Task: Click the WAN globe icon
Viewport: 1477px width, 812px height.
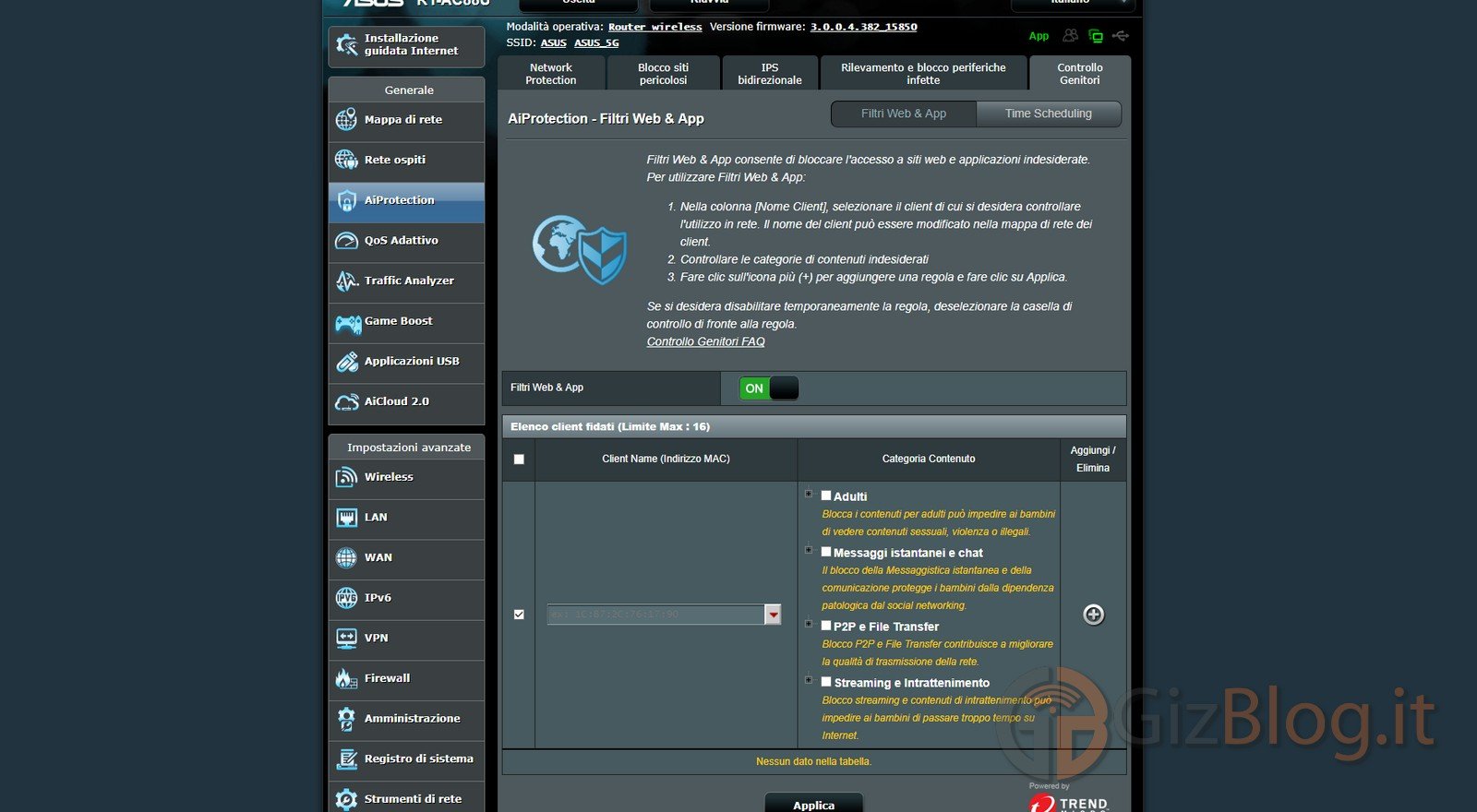Action: (x=346, y=558)
